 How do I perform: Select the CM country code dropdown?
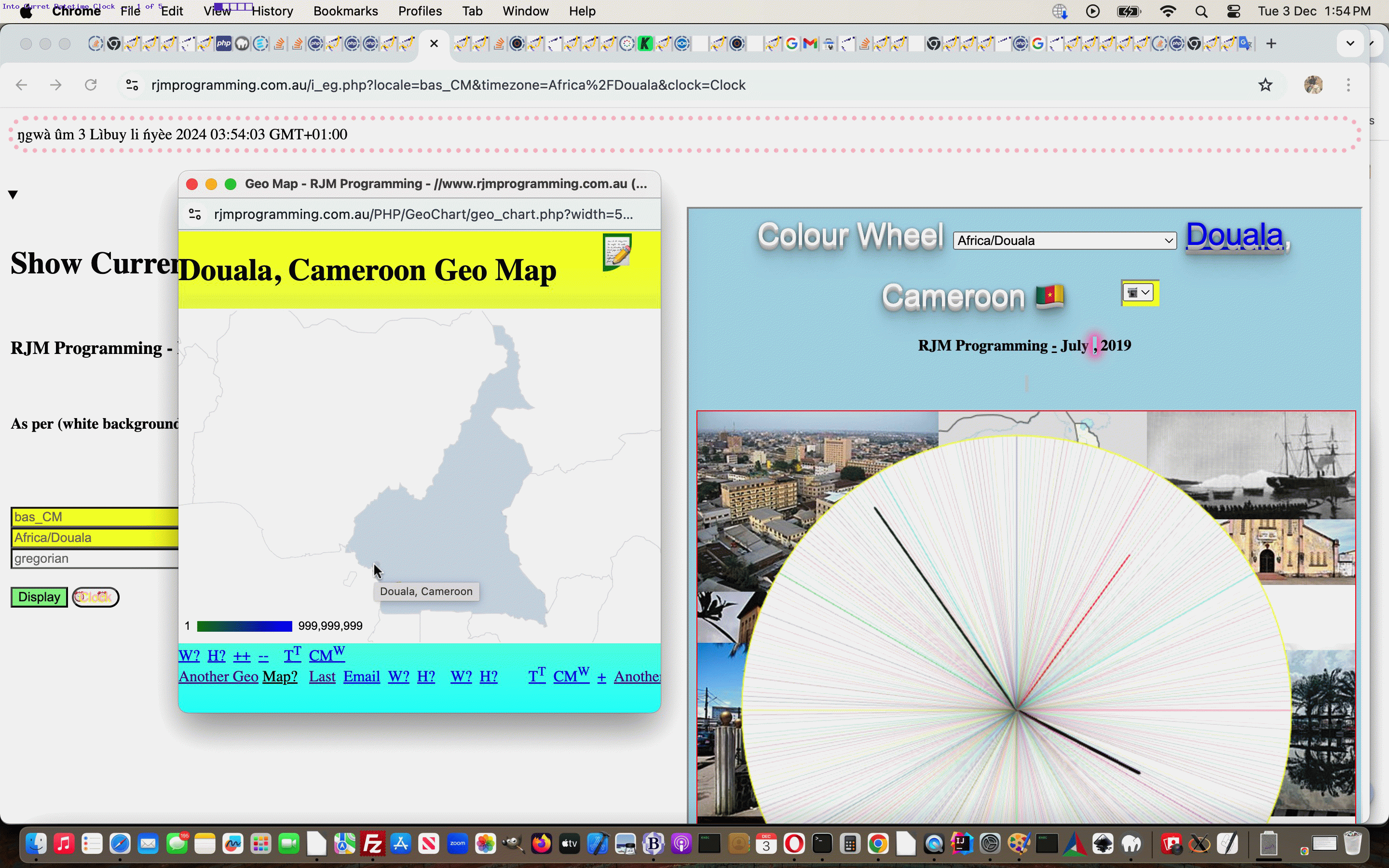(x=1138, y=292)
